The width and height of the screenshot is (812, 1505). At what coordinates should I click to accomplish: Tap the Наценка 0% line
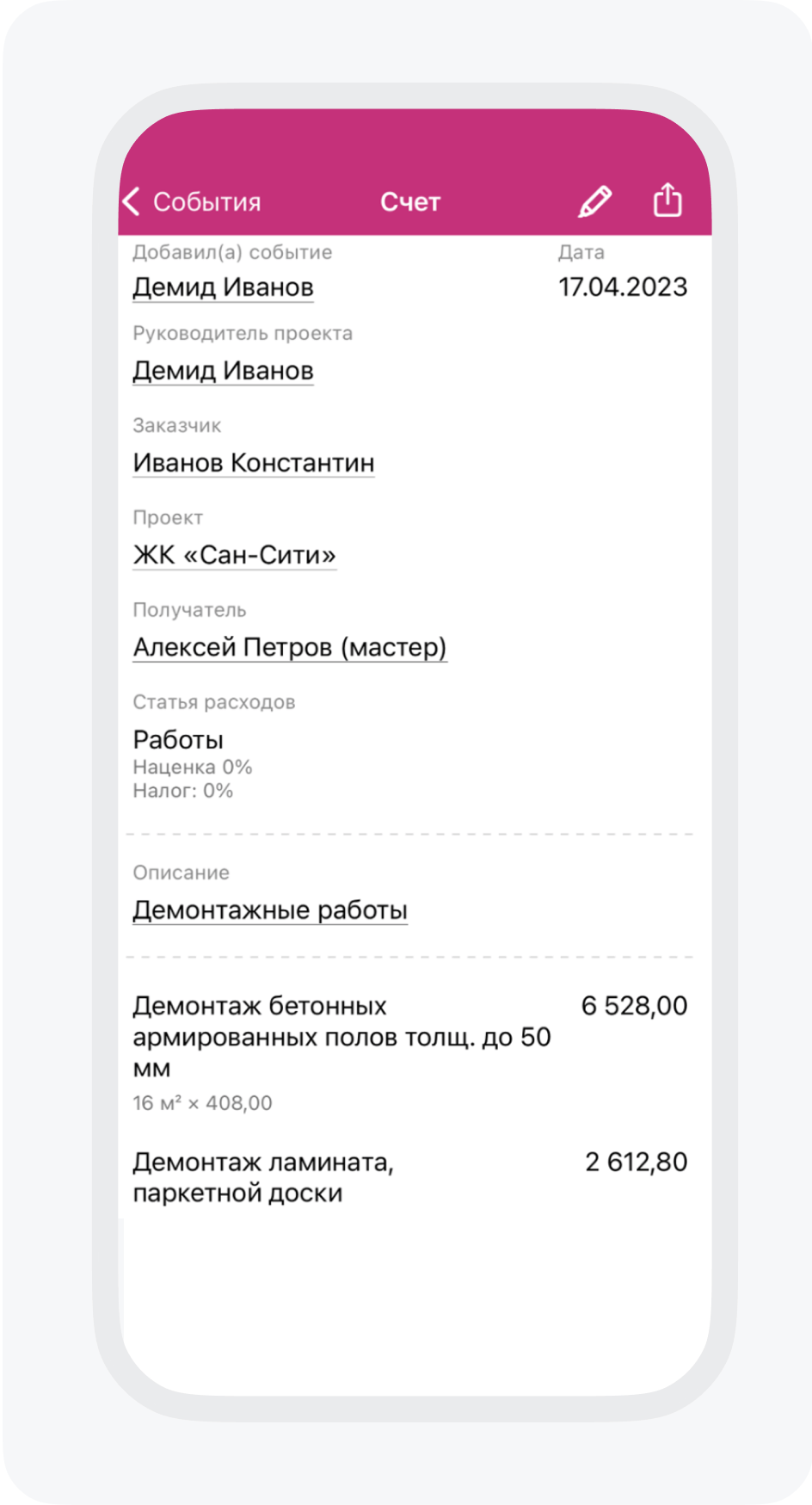(x=193, y=768)
